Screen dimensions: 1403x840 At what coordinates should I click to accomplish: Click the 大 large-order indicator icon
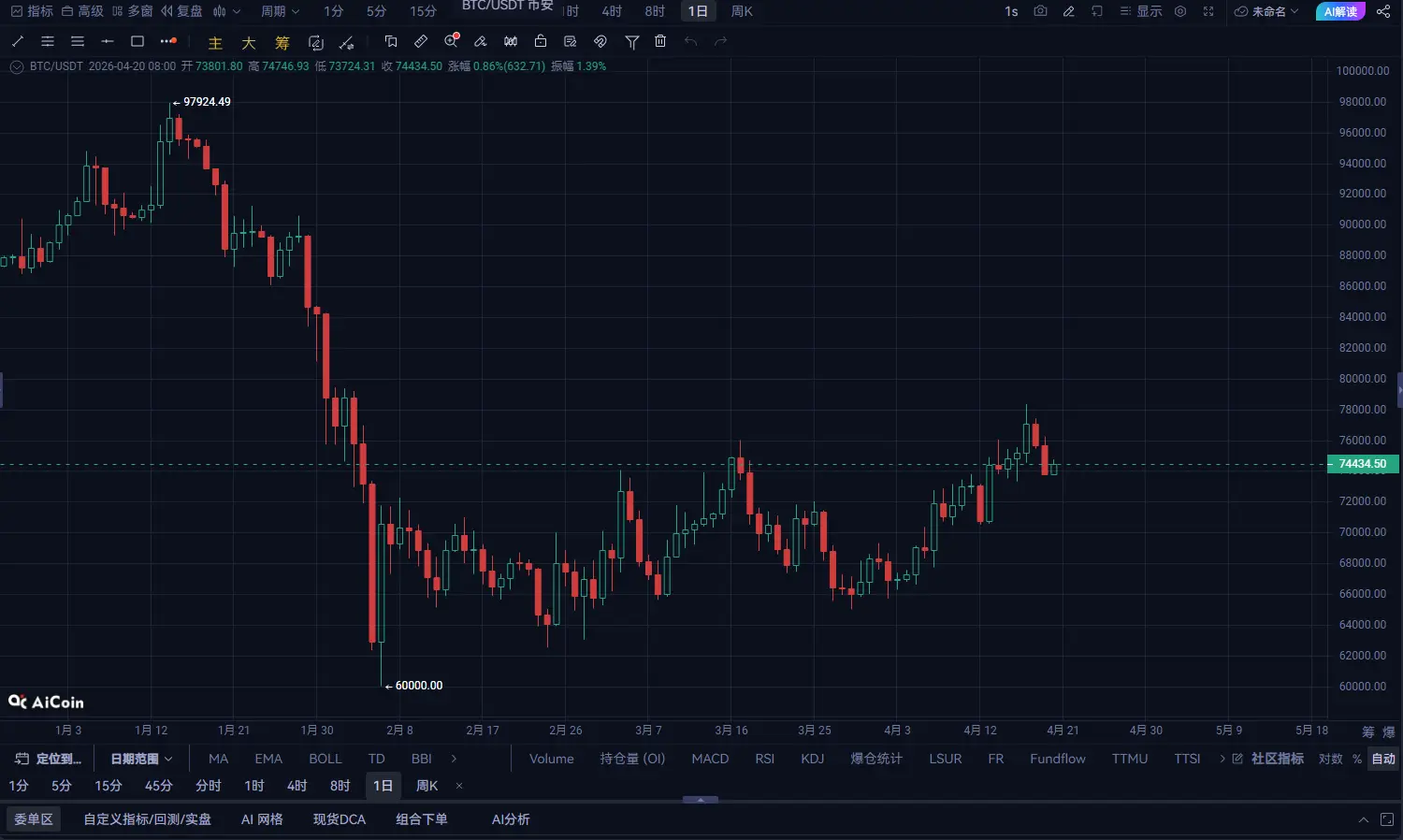pyautogui.click(x=249, y=42)
